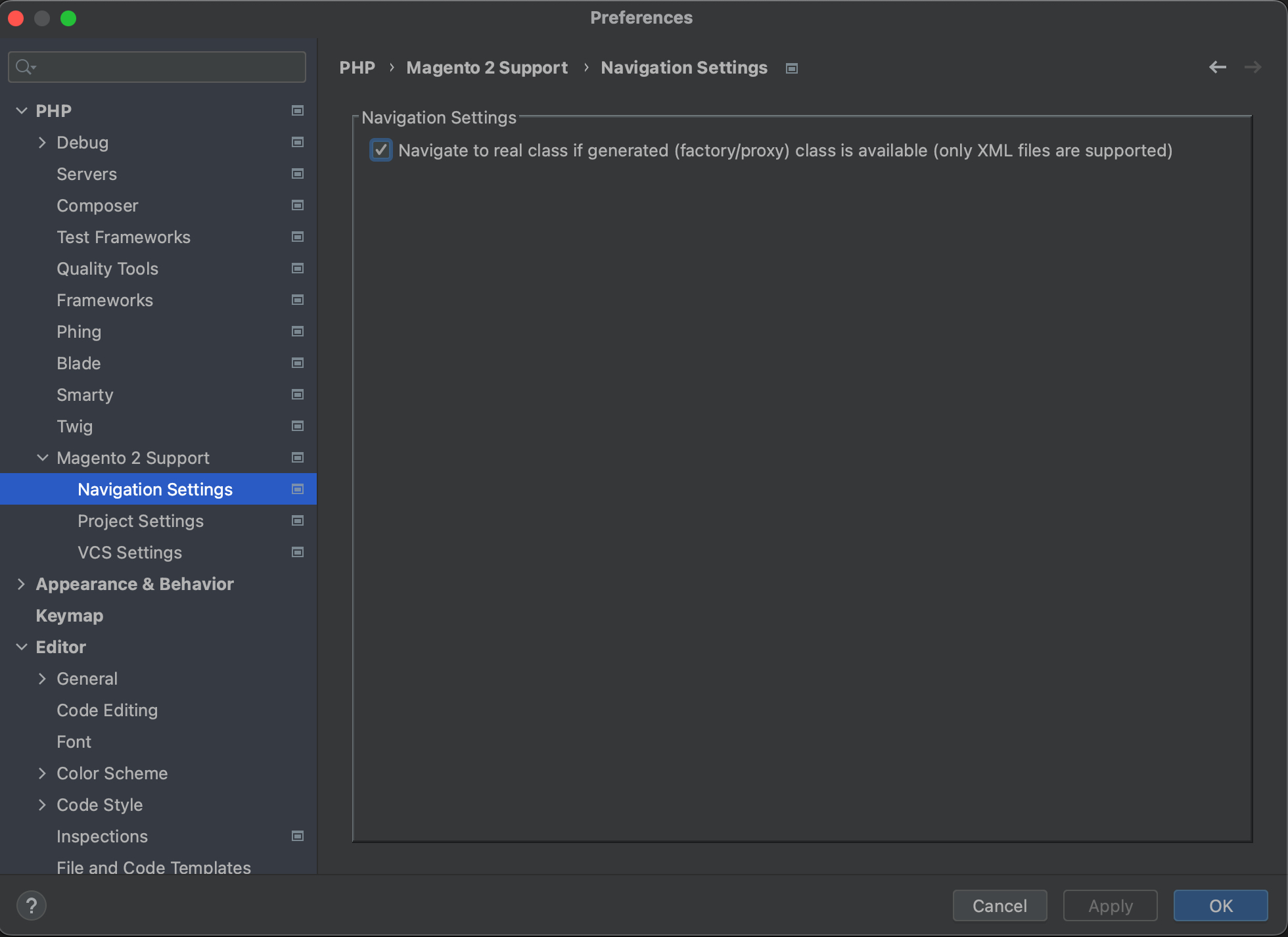Click the project-level icon beside PHP row
The image size is (1288, 937).
[x=298, y=110]
